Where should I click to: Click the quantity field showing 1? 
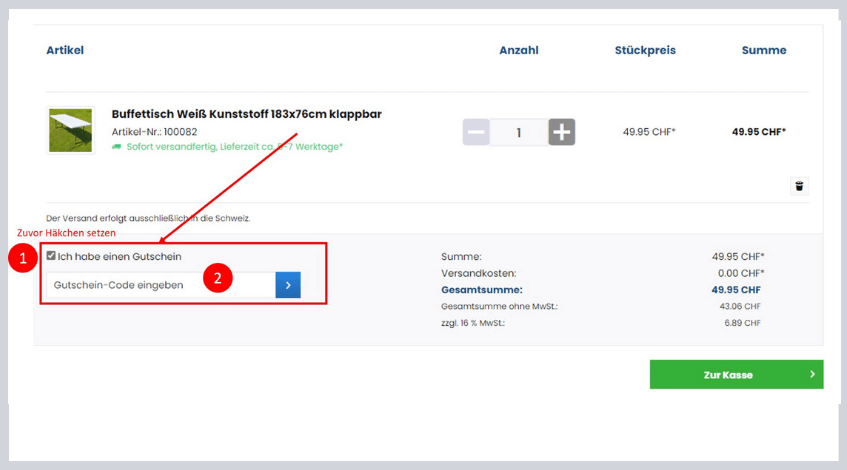519,132
